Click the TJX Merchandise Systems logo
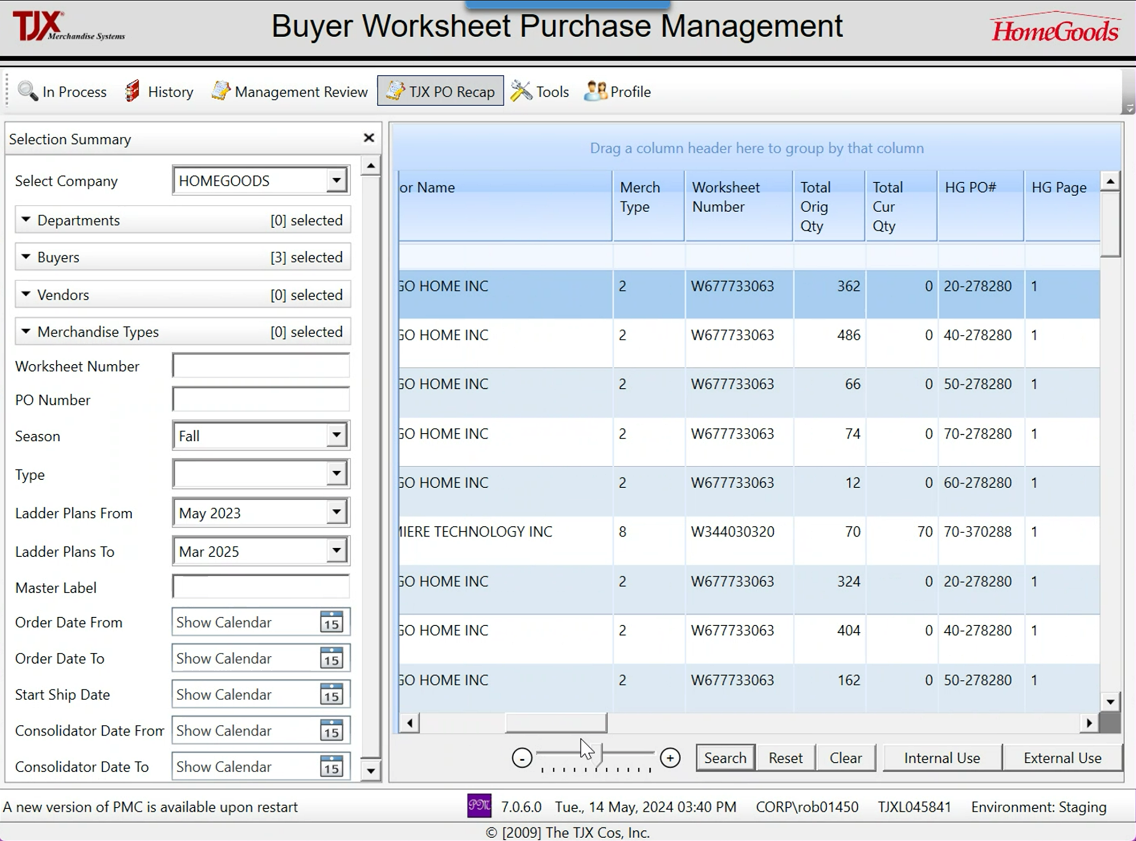 coord(68,26)
